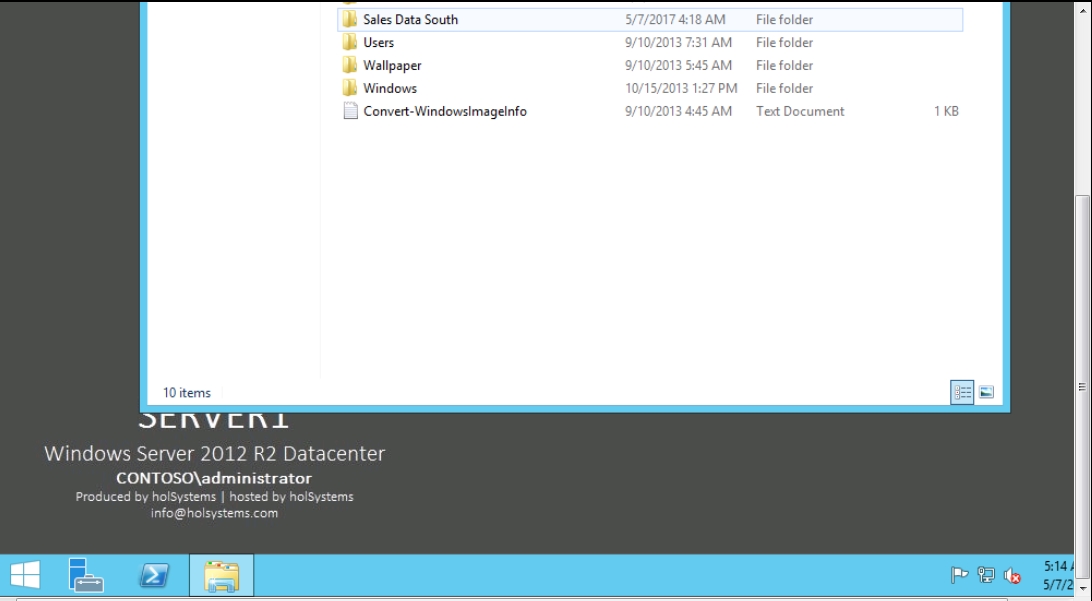This screenshot has height=601, width=1092.
Task: Click the File Explorer taskbar icon
Action: tap(221, 576)
